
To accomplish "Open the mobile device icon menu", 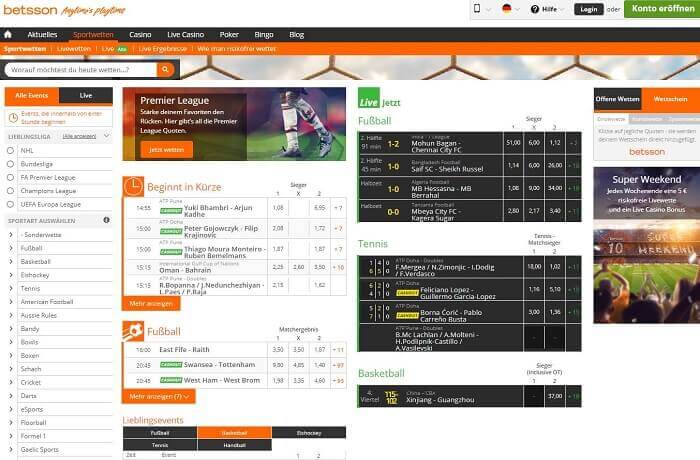I will [477, 8].
